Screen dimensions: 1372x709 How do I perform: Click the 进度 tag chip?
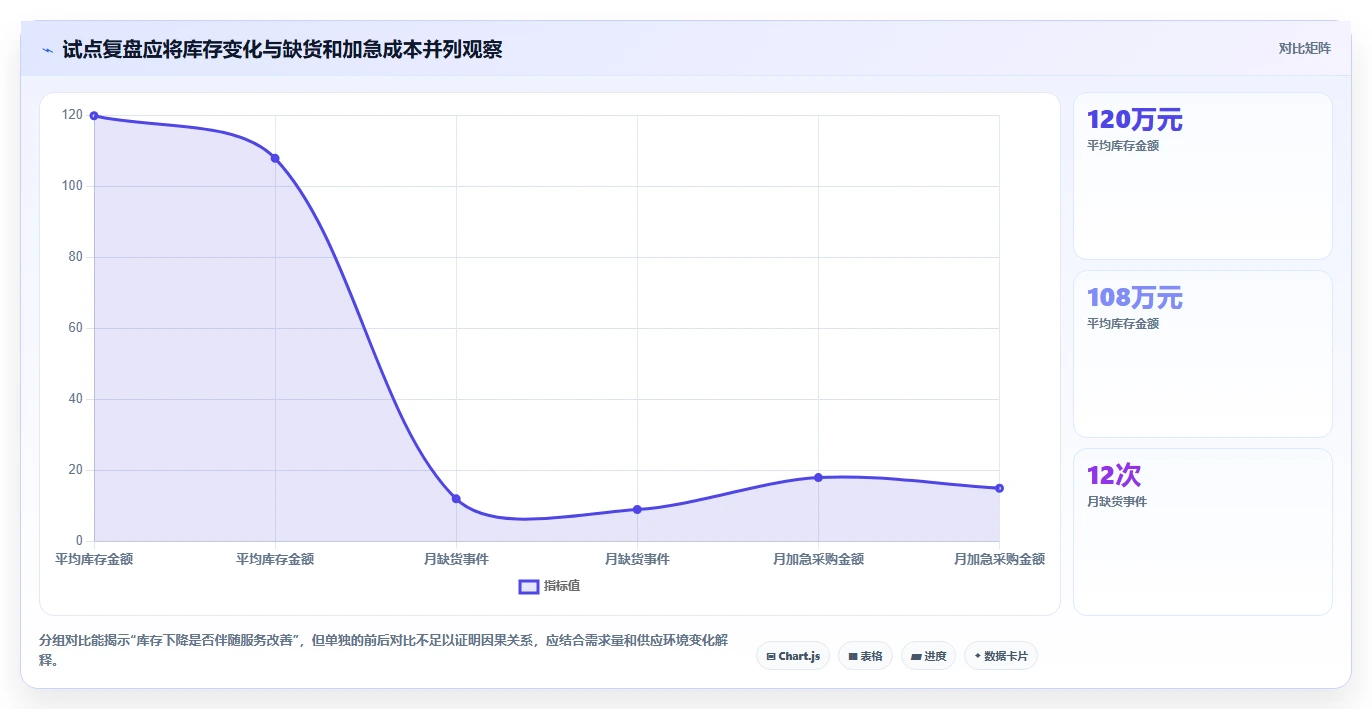[928, 656]
